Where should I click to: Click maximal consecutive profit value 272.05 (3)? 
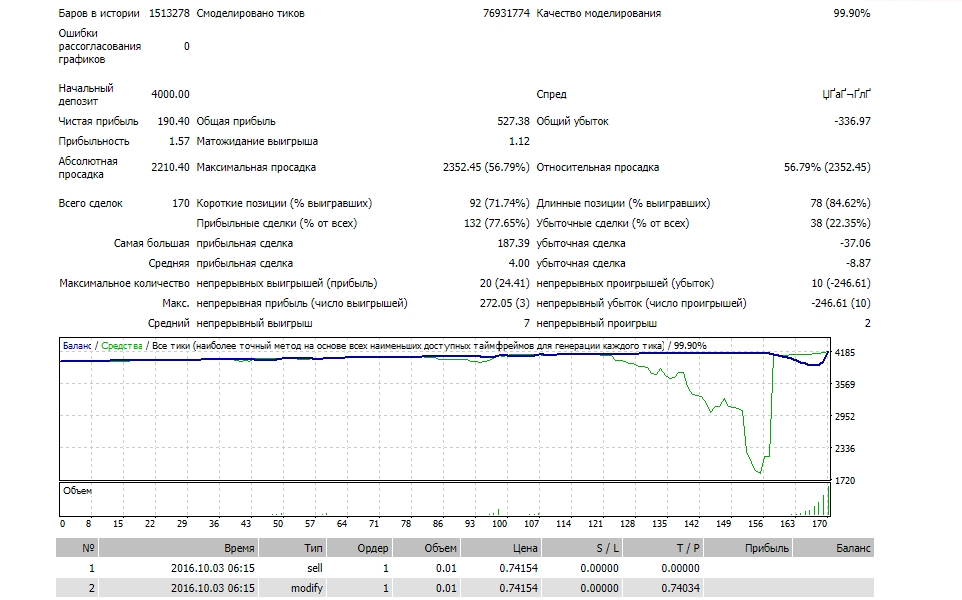coord(505,303)
